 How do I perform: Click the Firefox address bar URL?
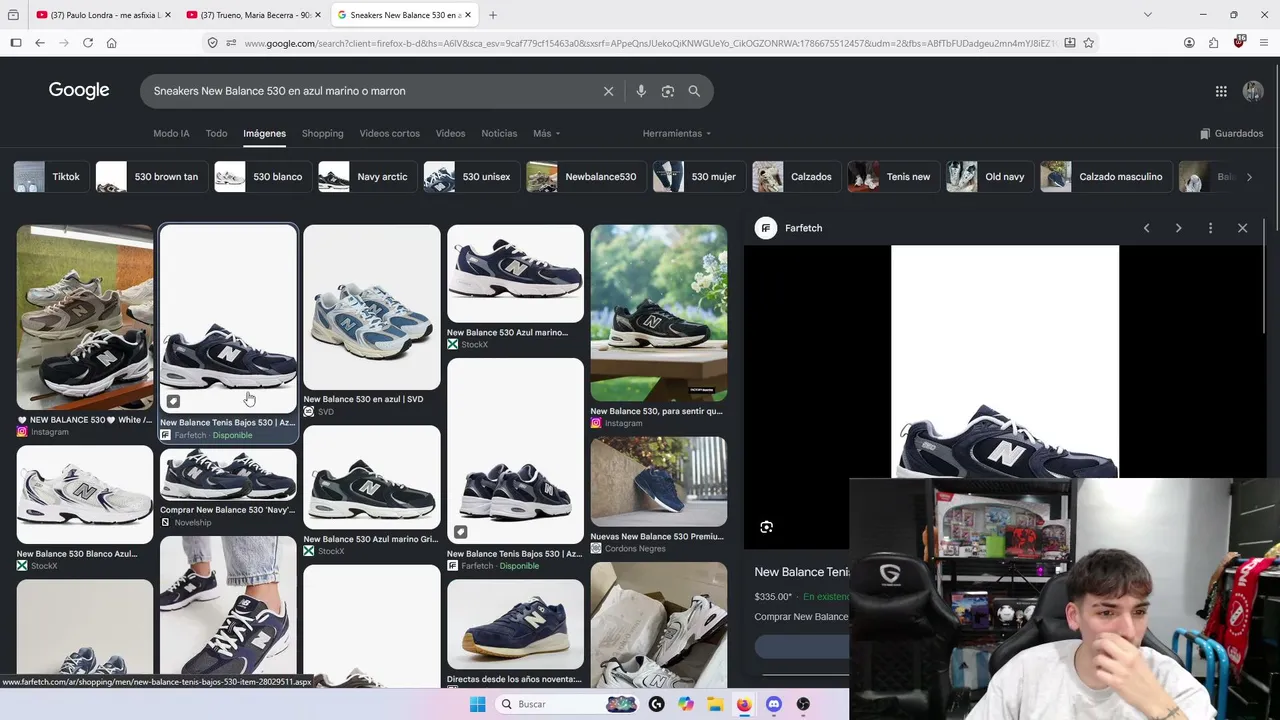pos(650,43)
